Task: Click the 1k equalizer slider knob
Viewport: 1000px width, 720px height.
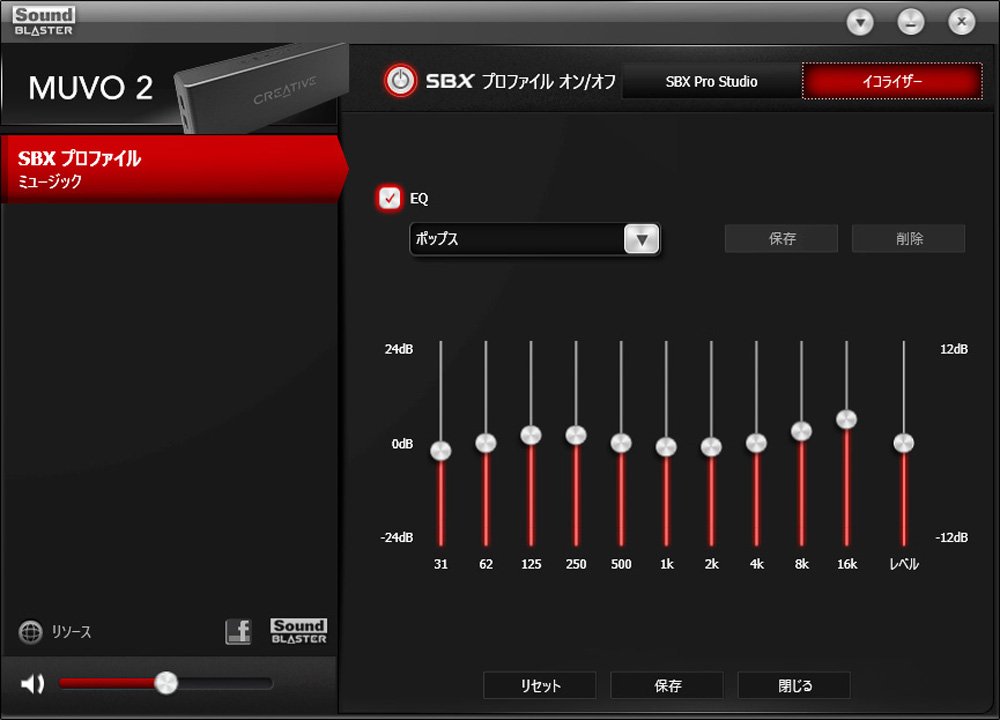Action: 666,446
